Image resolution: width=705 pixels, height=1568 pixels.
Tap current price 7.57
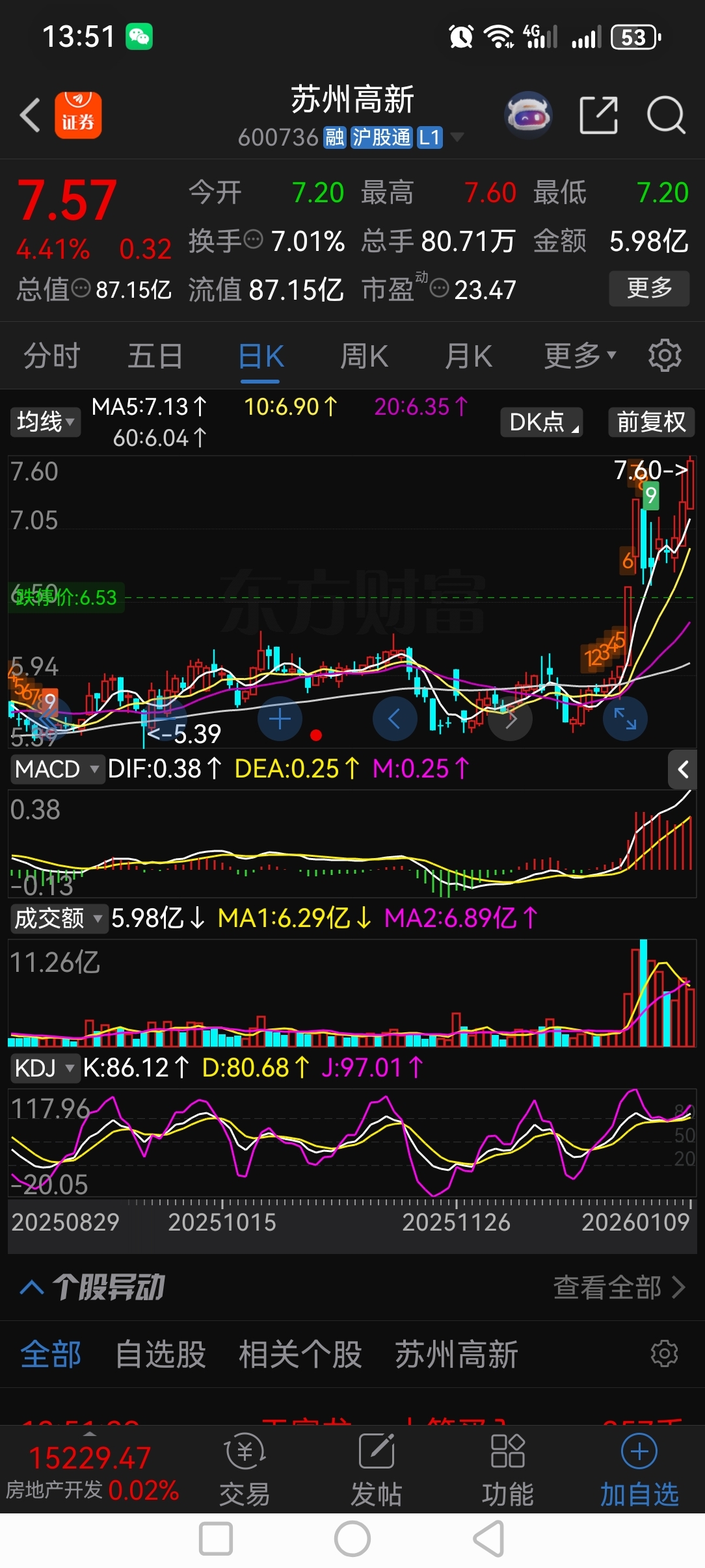[x=67, y=201]
